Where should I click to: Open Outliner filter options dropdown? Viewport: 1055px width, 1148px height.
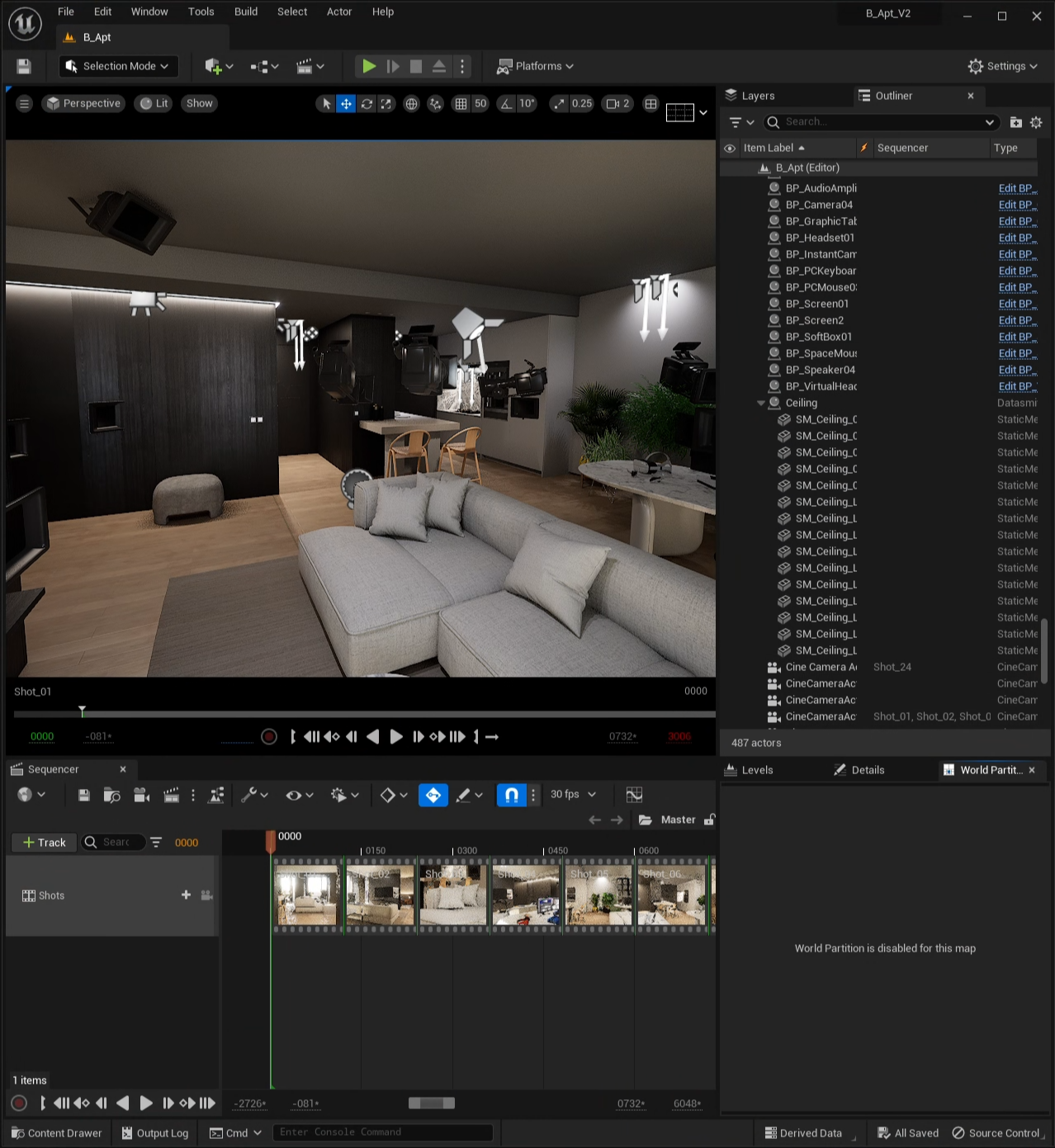[x=741, y=122]
